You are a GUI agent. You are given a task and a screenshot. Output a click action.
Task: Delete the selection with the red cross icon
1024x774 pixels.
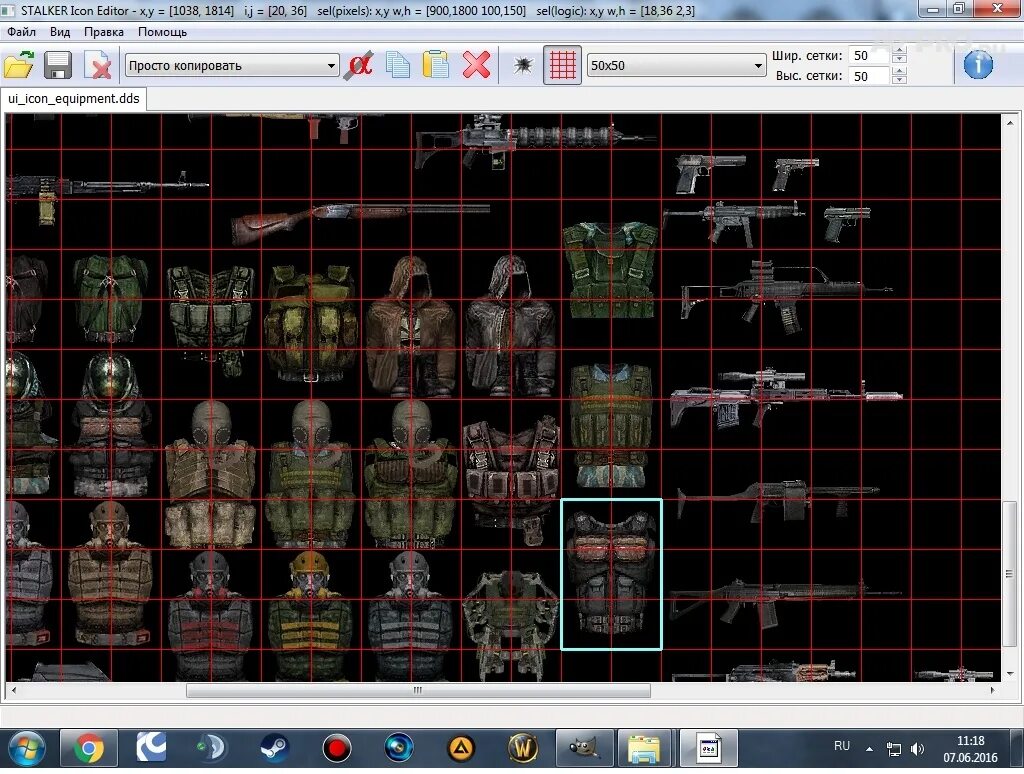coord(476,65)
